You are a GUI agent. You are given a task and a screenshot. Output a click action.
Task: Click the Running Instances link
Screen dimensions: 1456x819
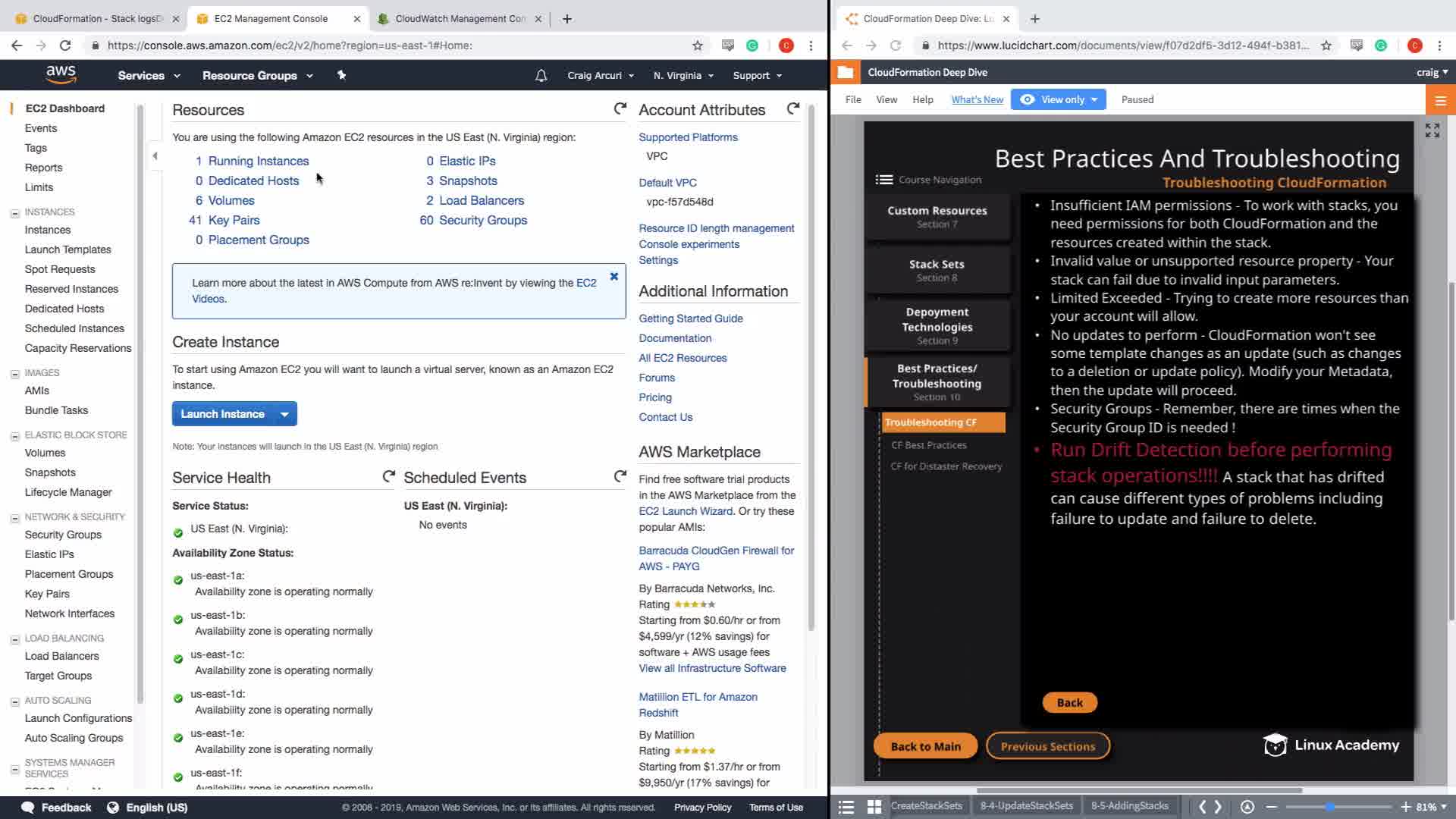(258, 161)
